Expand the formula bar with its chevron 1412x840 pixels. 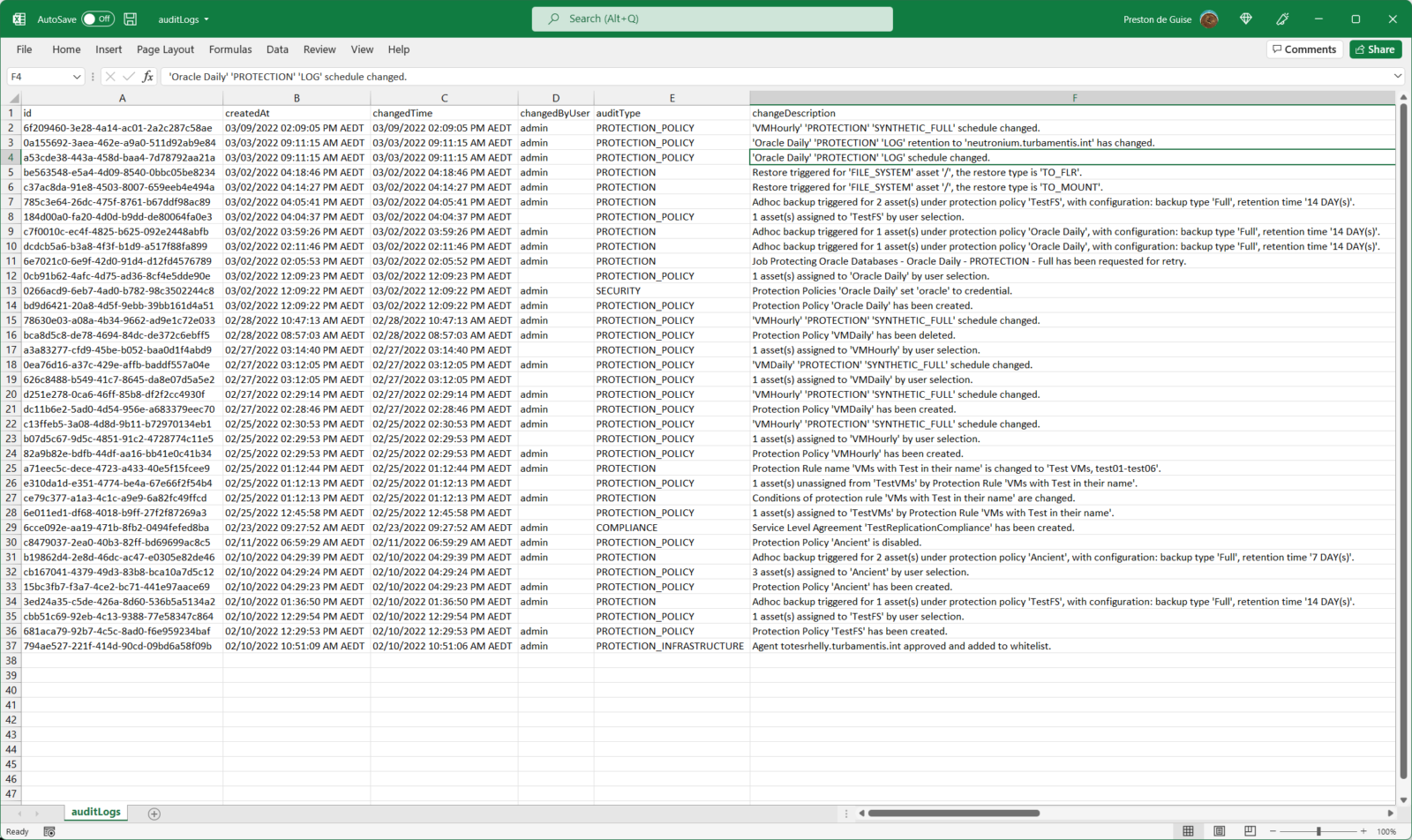pos(1397,76)
